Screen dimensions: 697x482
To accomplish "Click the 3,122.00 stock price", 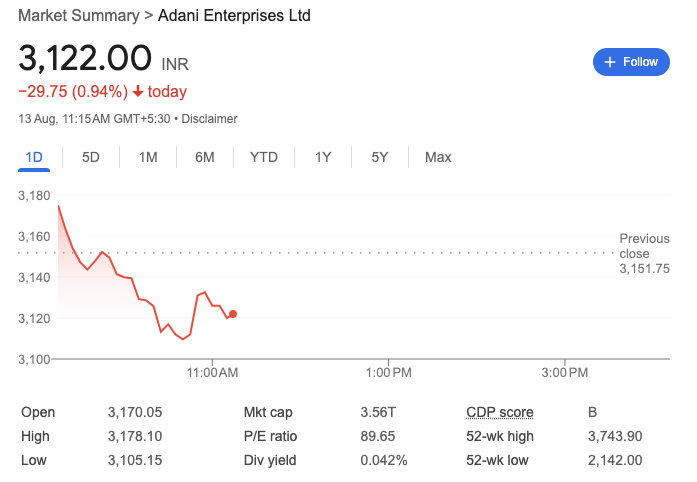I will pos(85,58).
